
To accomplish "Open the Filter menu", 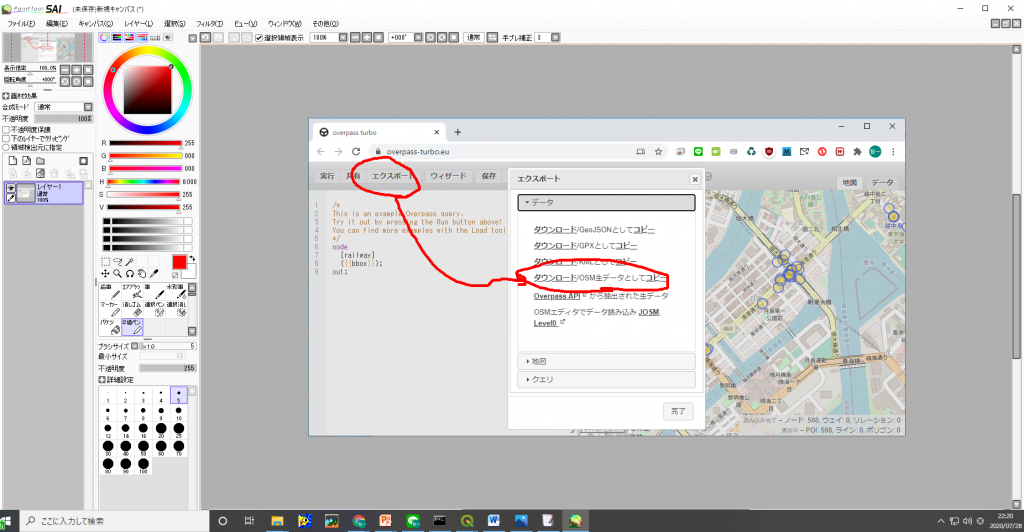I will pyautogui.click(x=209, y=22).
